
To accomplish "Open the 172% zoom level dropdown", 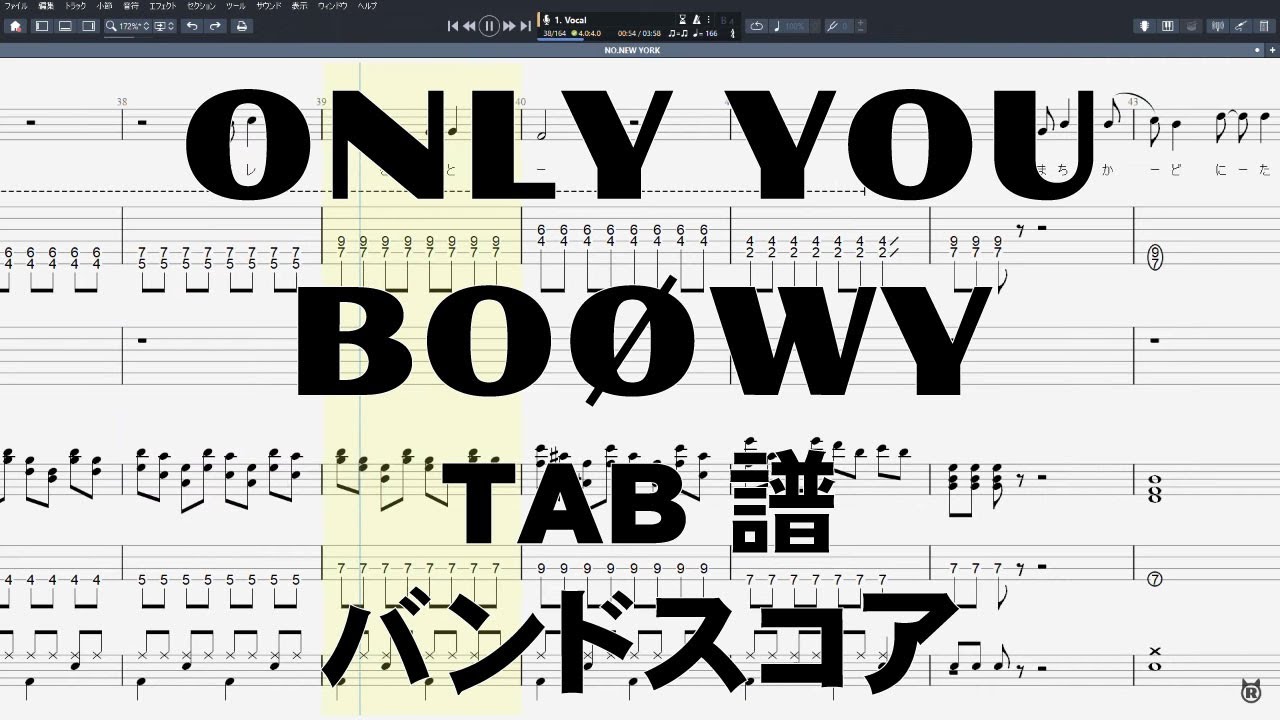I will [x=135, y=26].
